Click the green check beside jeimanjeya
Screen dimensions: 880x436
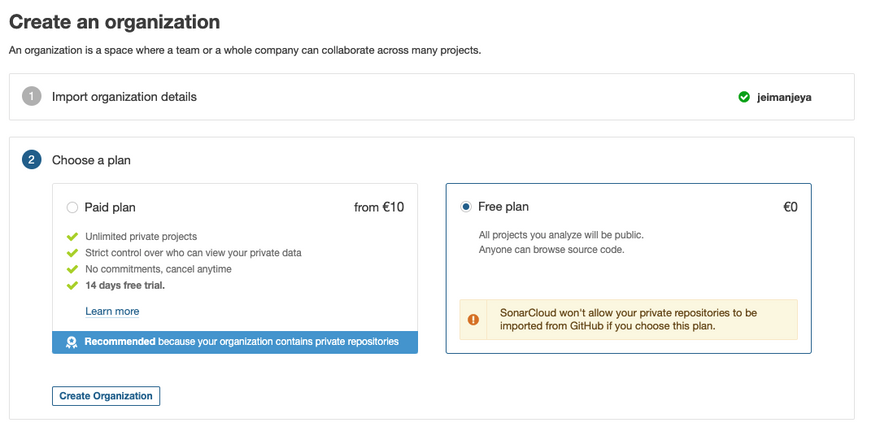pyautogui.click(x=744, y=97)
